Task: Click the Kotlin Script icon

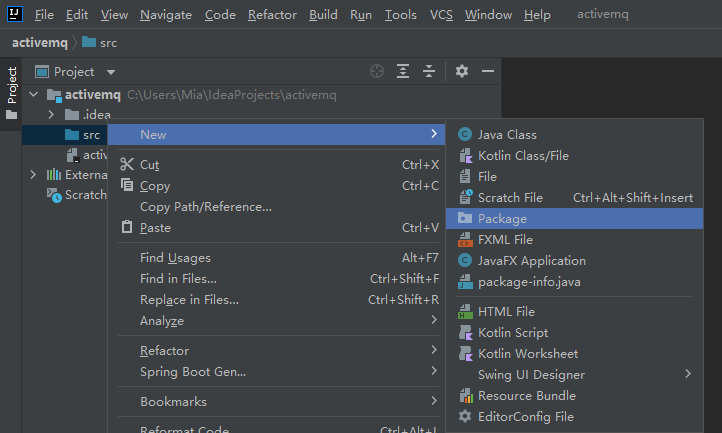Action: (x=466, y=333)
